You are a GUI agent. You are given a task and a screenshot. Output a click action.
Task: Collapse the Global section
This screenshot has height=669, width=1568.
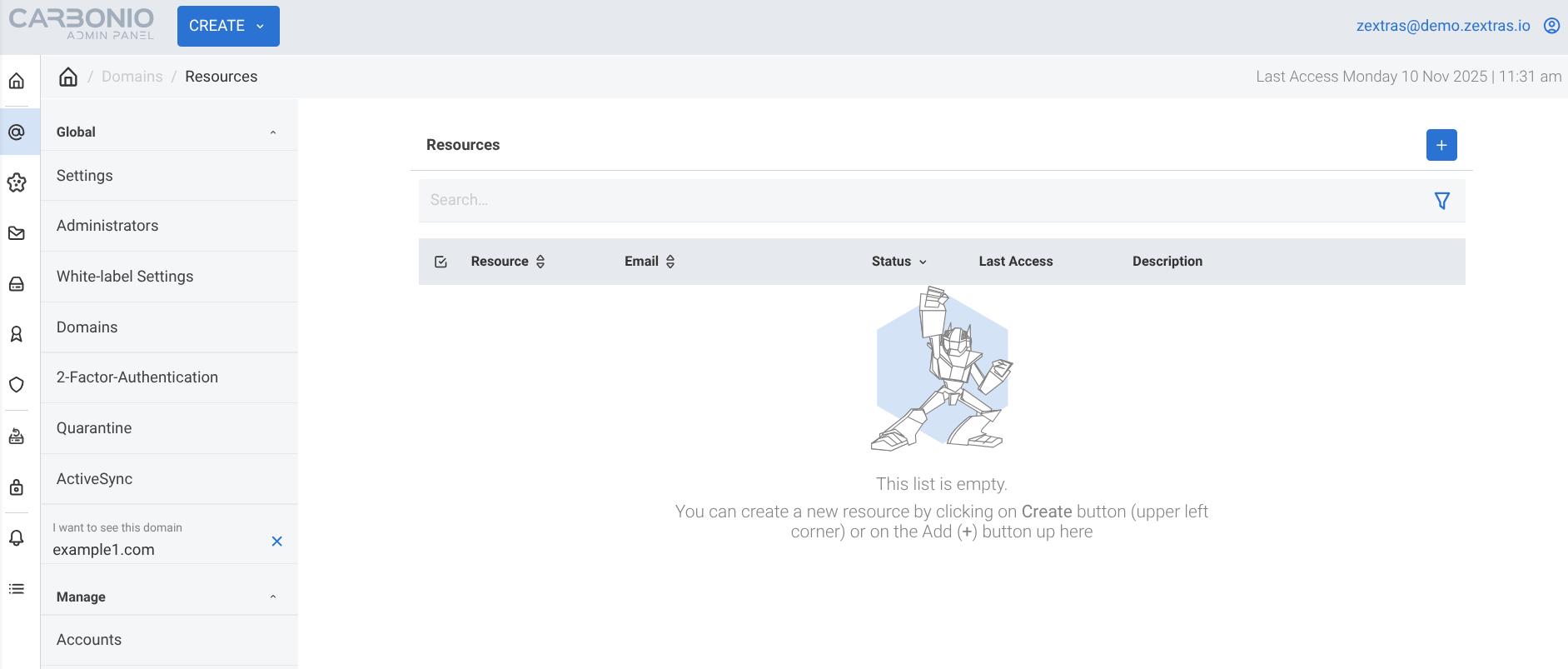pos(273,132)
